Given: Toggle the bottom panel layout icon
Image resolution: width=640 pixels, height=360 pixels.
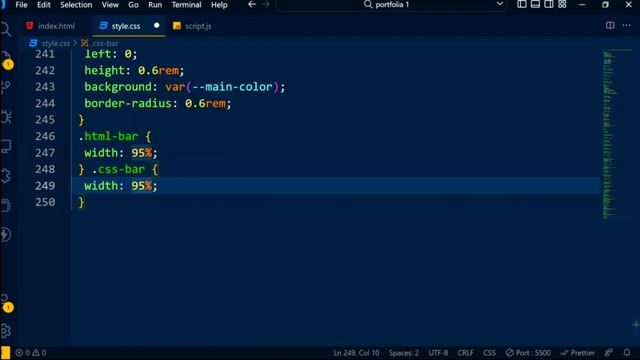Looking at the screenshot, I should 535,4.
